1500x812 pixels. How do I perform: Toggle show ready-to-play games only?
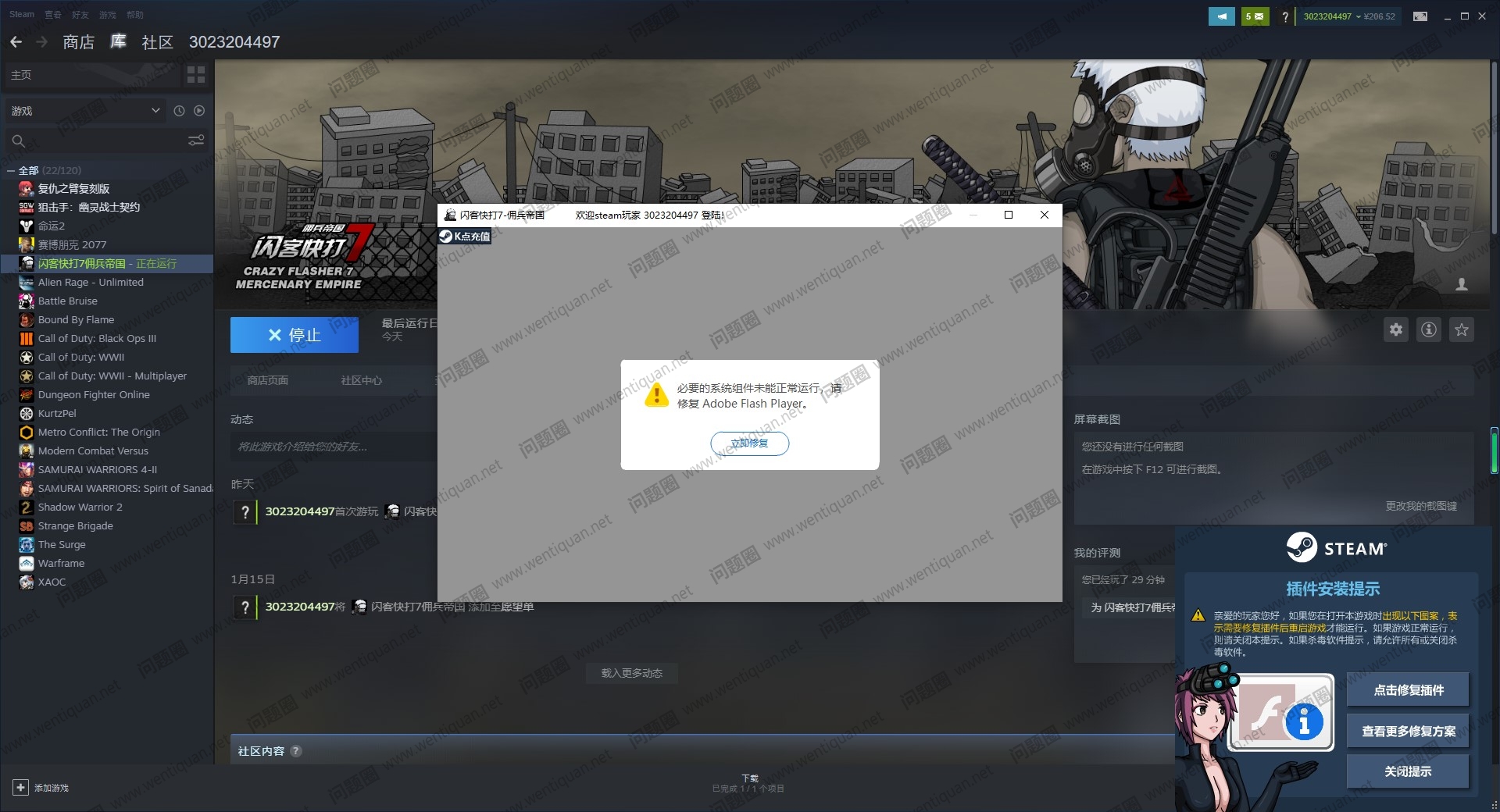[x=199, y=111]
